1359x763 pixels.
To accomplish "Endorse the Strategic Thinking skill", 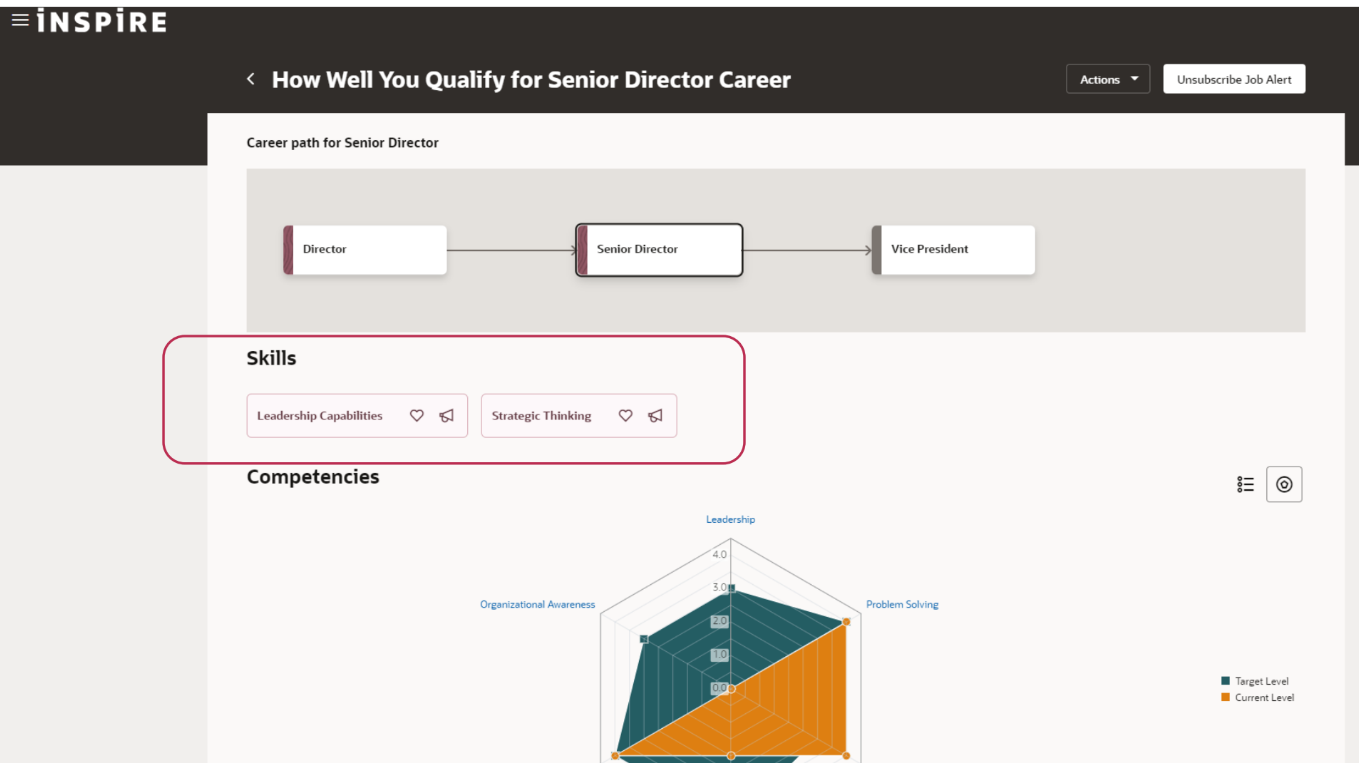I will (655, 415).
